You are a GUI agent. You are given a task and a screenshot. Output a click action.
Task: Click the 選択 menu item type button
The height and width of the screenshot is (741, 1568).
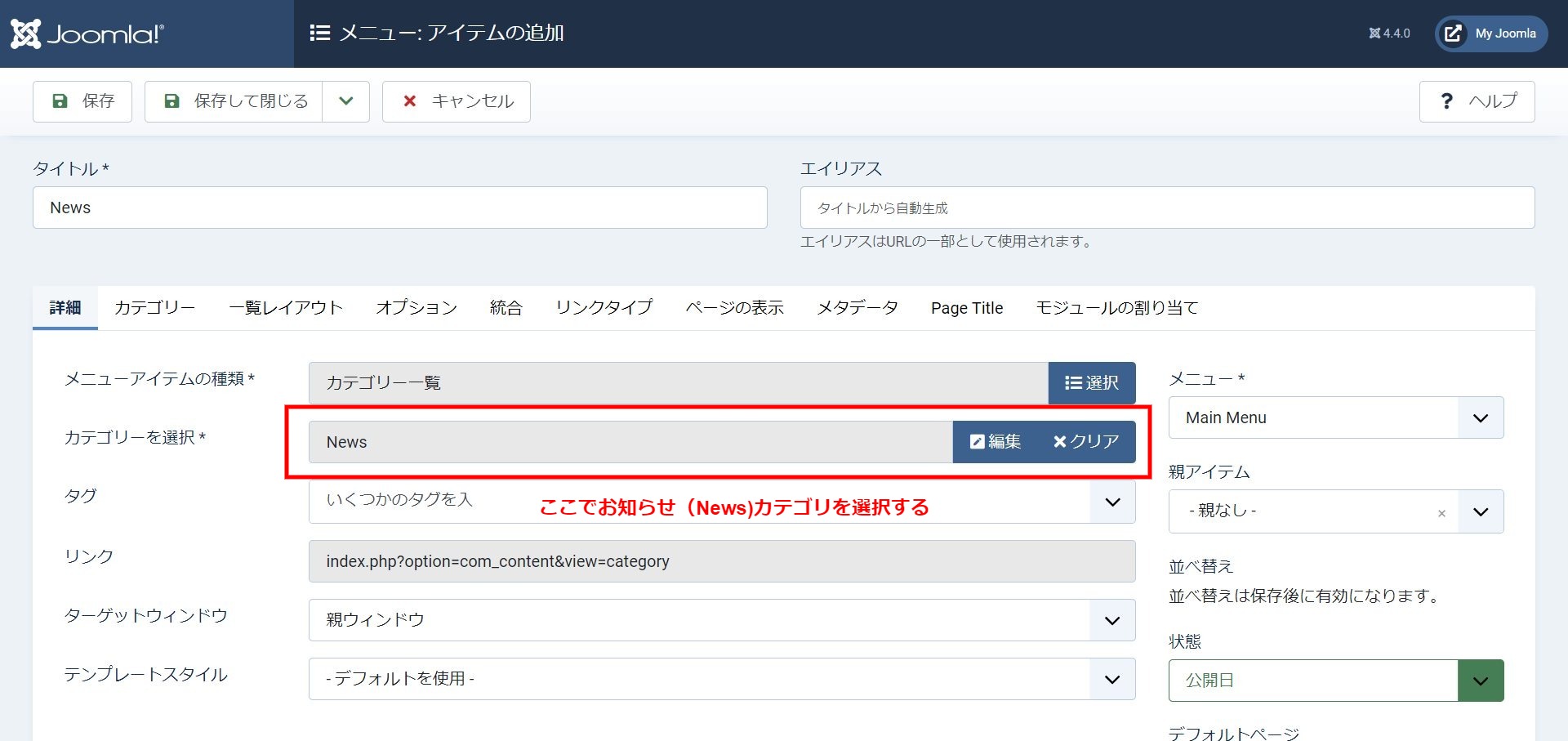coord(1092,383)
